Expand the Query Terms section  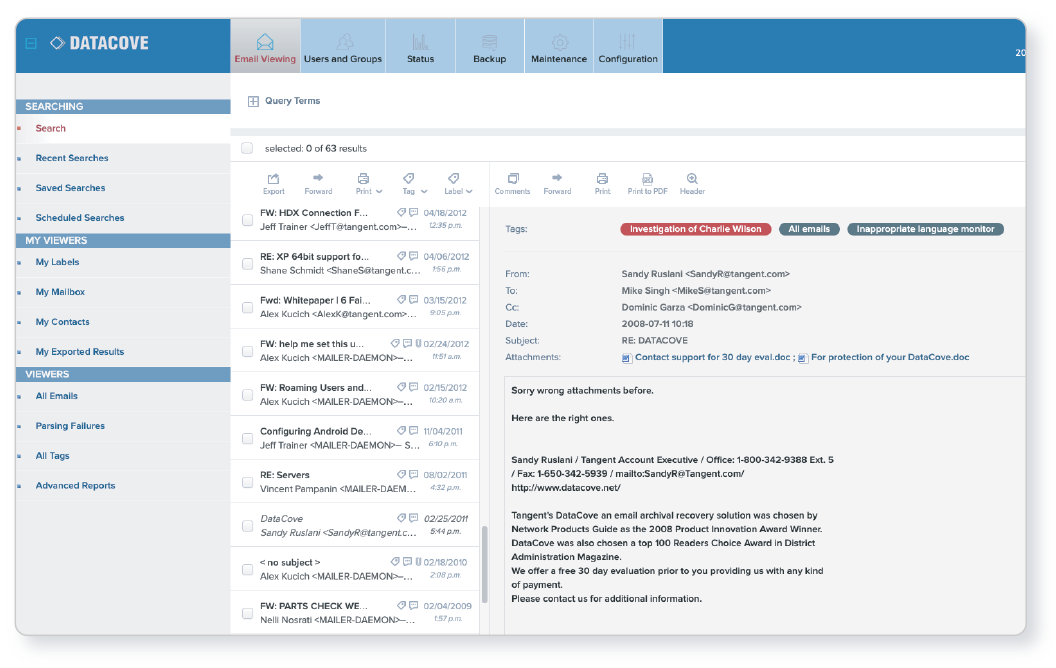pos(253,101)
